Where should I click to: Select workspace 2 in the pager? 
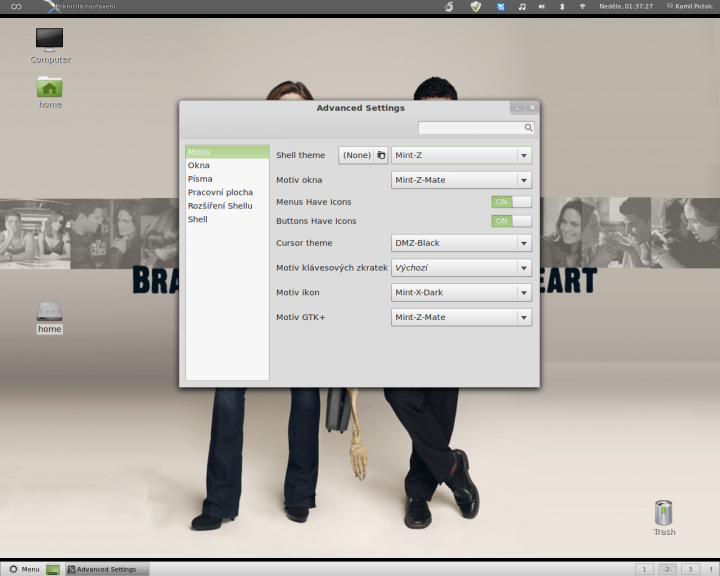[x=667, y=570]
